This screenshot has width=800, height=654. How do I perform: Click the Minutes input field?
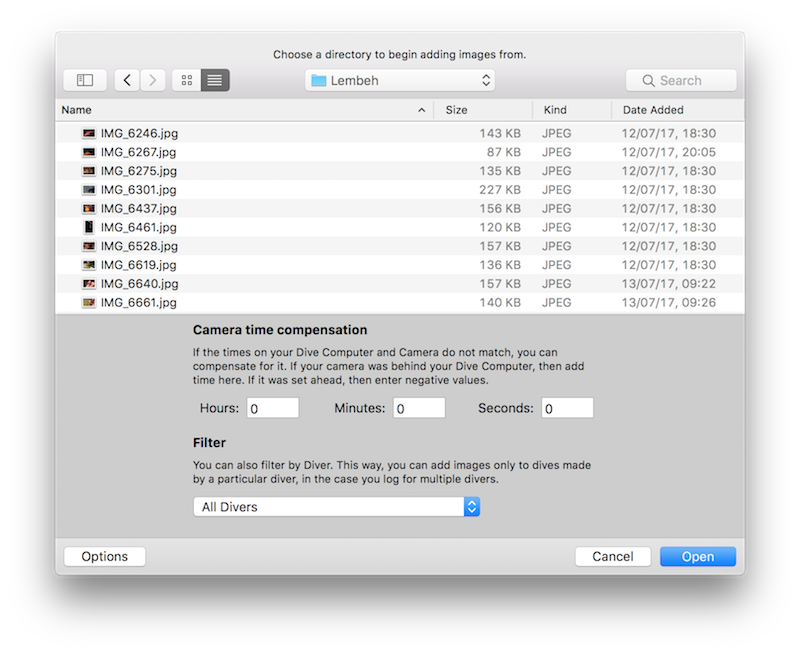tap(419, 408)
